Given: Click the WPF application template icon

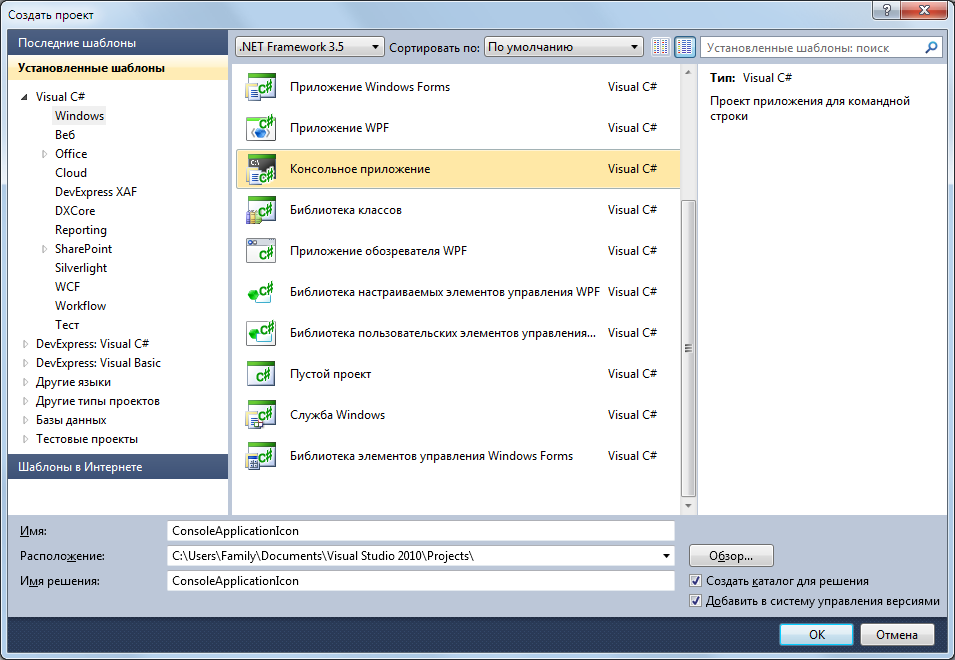Looking at the screenshot, I should point(261,128).
